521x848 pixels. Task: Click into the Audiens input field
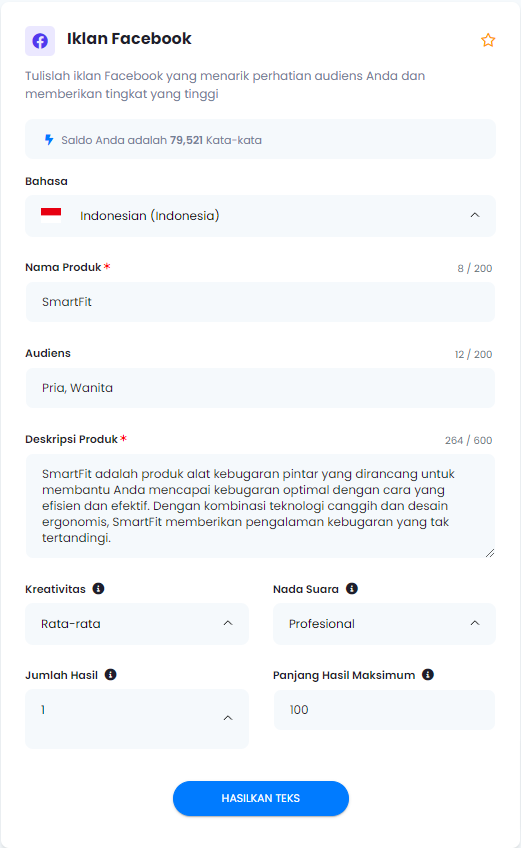pos(260,388)
